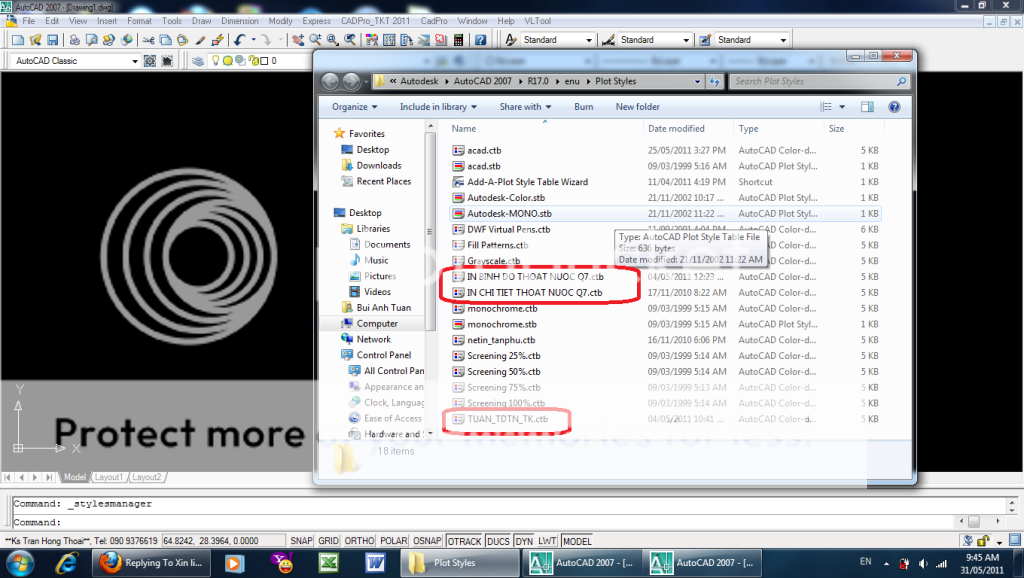Image resolution: width=1024 pixels, height=578 pixels.
Task: Activate the Zoom Realtime tool
Action: tap(315, 40)
